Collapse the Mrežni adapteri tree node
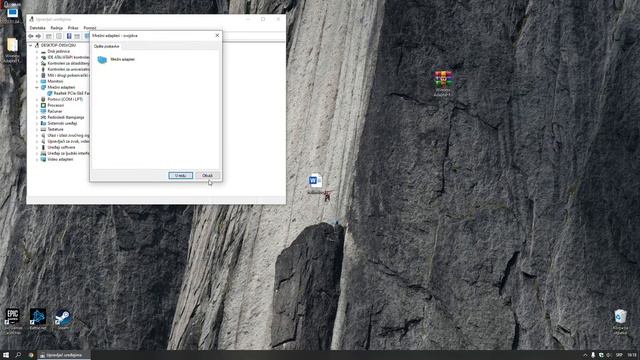Viewport: 640px width, 360px height. point(37,87)
